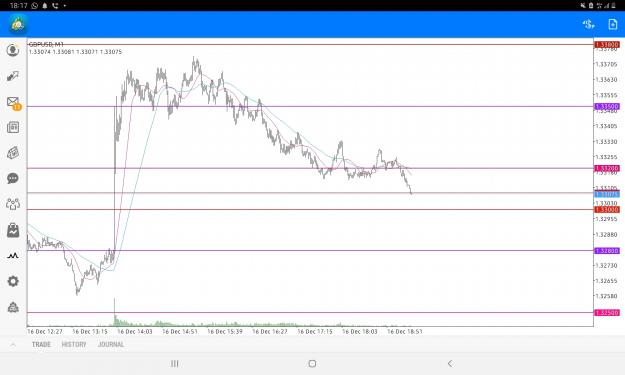Select the purple 1.32800 price level label
The height and width of the screenshot is (375, 625).
point(607,251)
